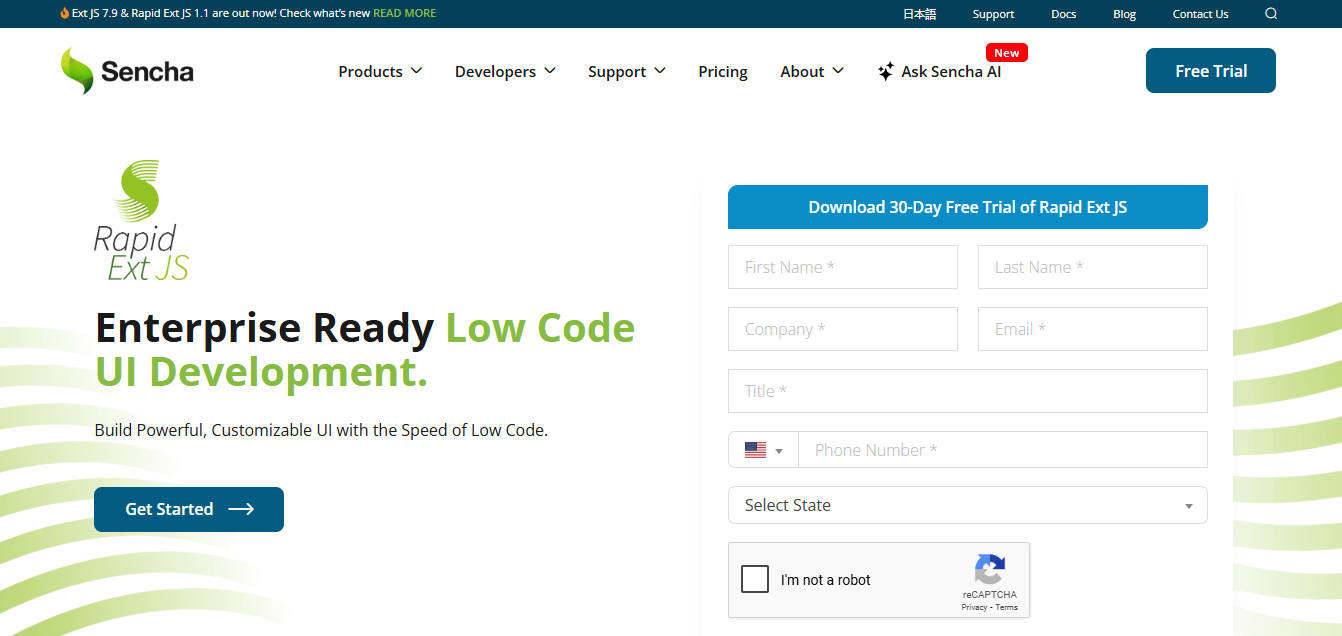Click the arrow on Get Started
This screenshot has width=1342, height=636.
[x=241, y=509]
